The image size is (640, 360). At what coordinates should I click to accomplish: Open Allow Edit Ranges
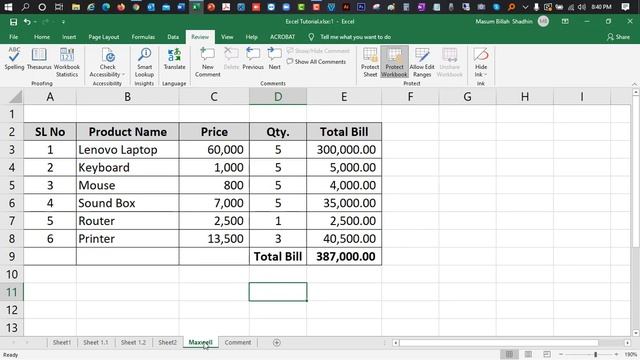click(x=422, y=62)
